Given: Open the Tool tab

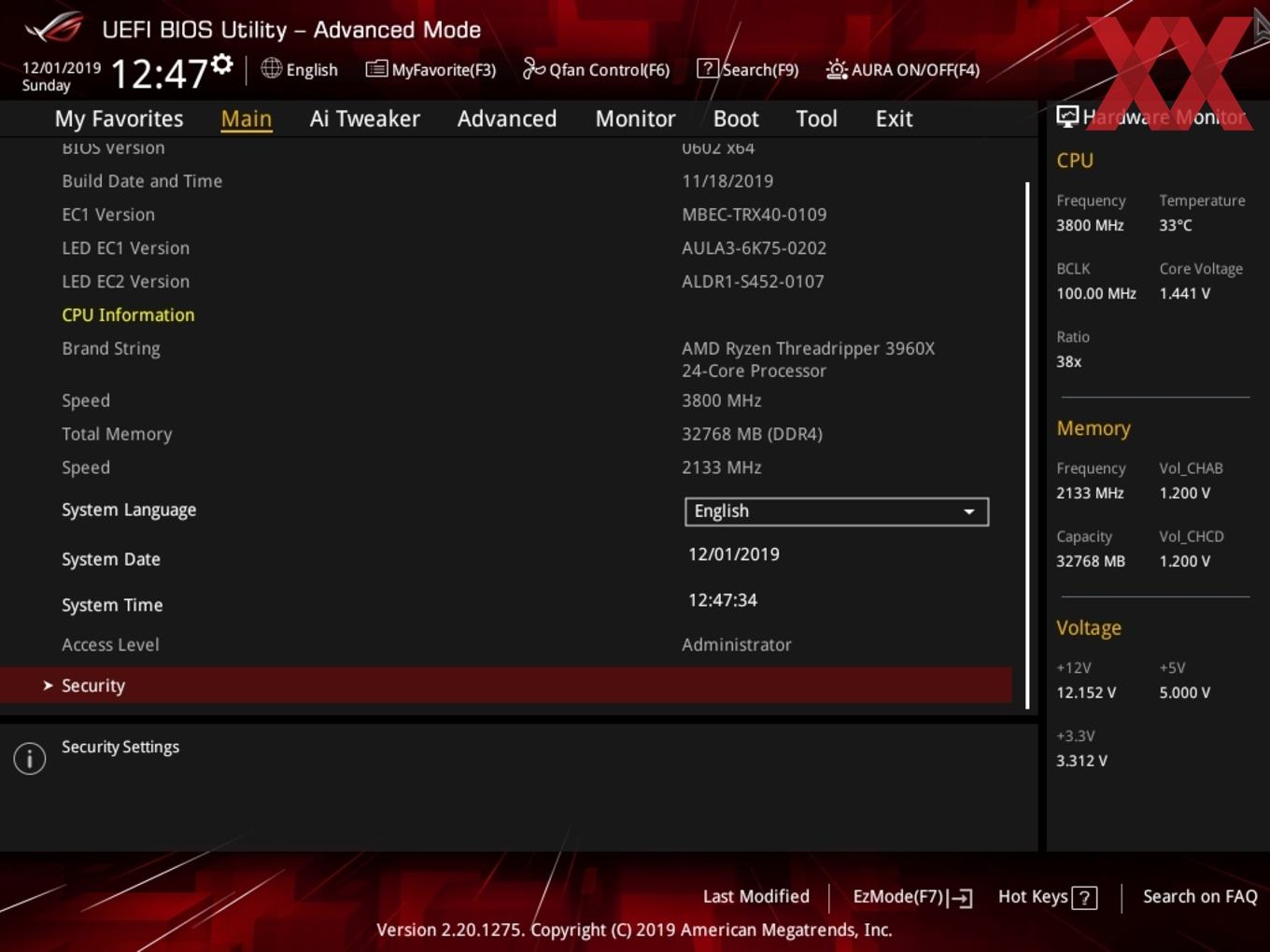Looking at the screenshot, I should (817, 119).
